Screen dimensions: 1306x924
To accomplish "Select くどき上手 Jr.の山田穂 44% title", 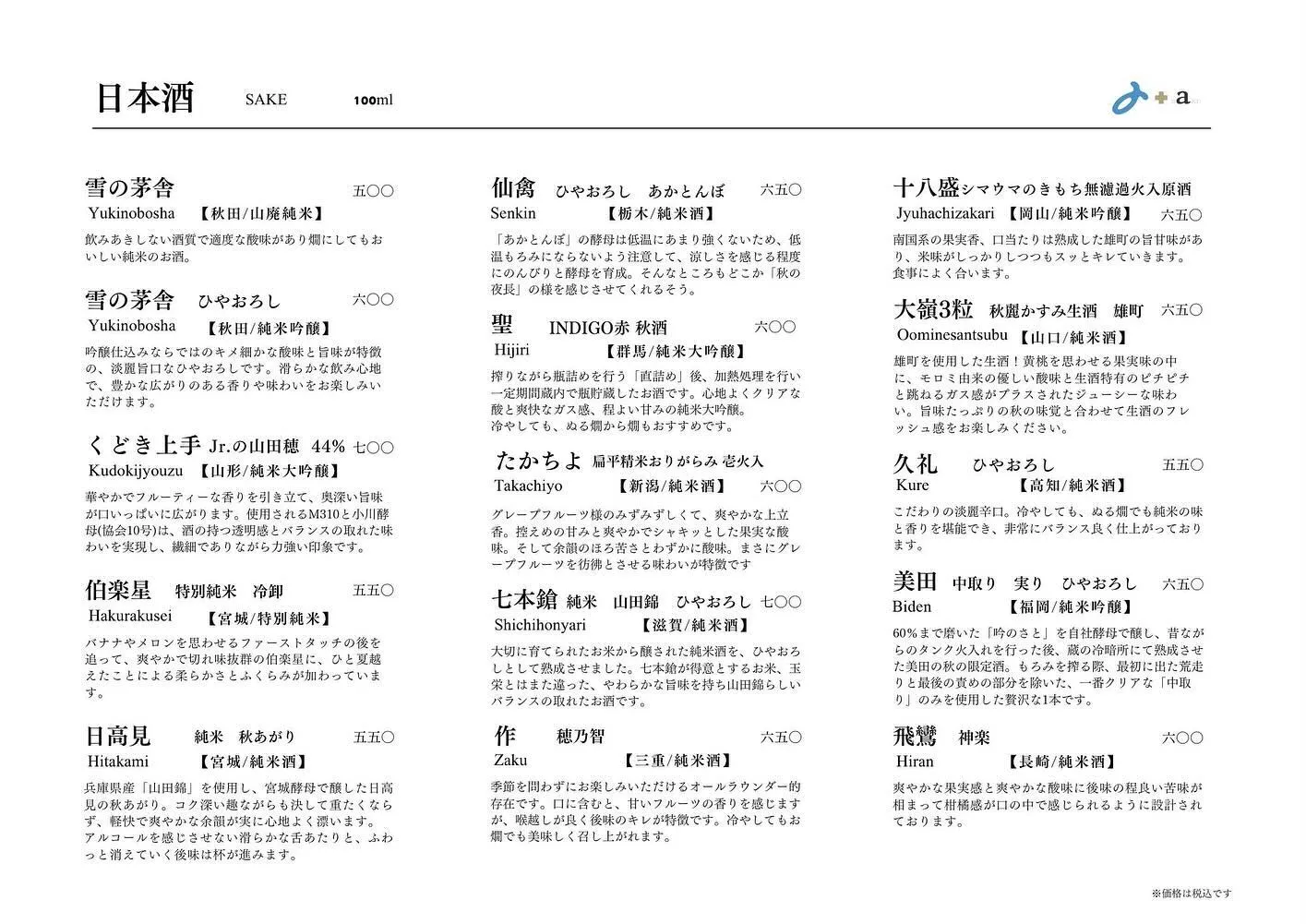I will pos(215,446).
